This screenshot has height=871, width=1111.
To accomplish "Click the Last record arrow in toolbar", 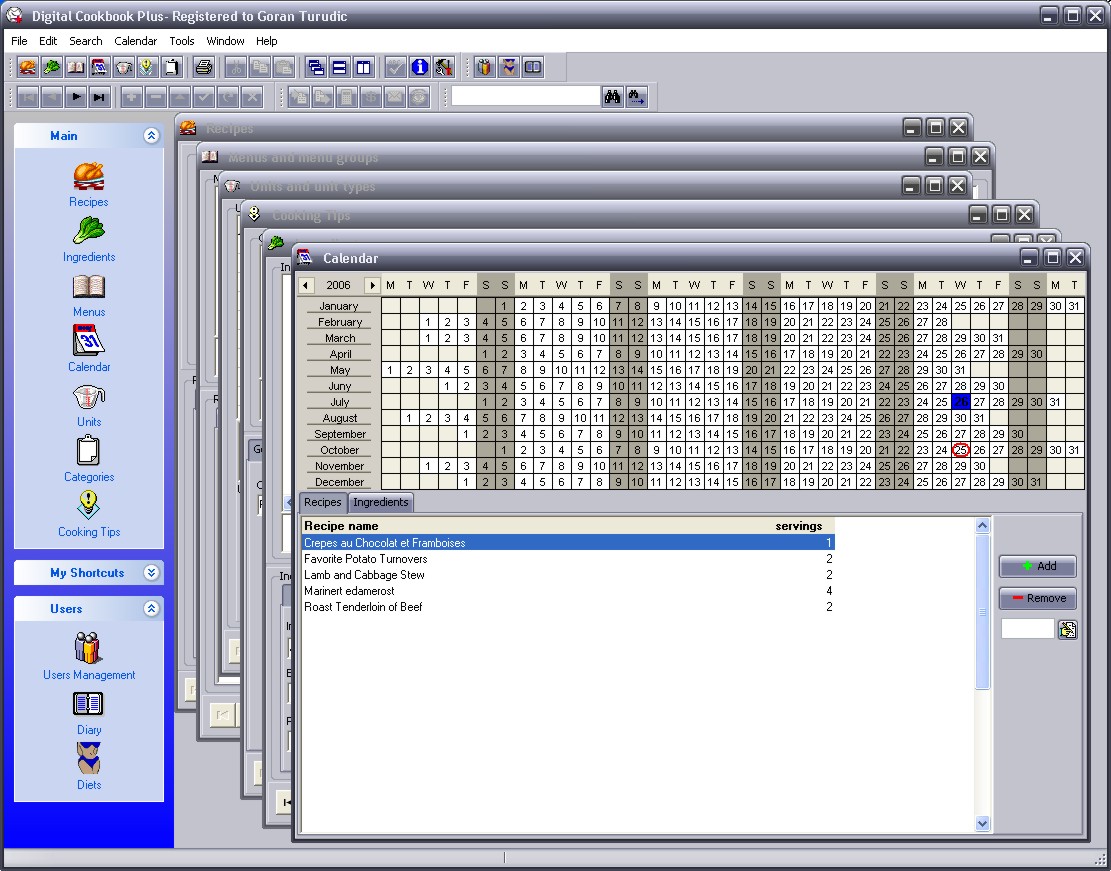I will [x=100, y=96].
